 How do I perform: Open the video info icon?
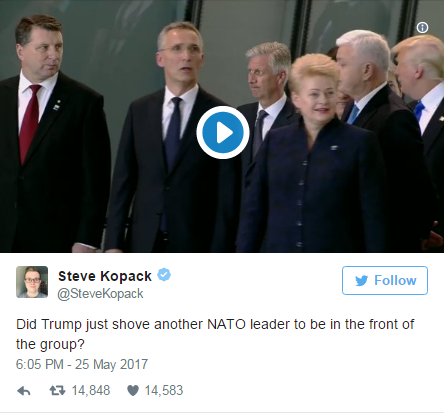click(422, 27)
